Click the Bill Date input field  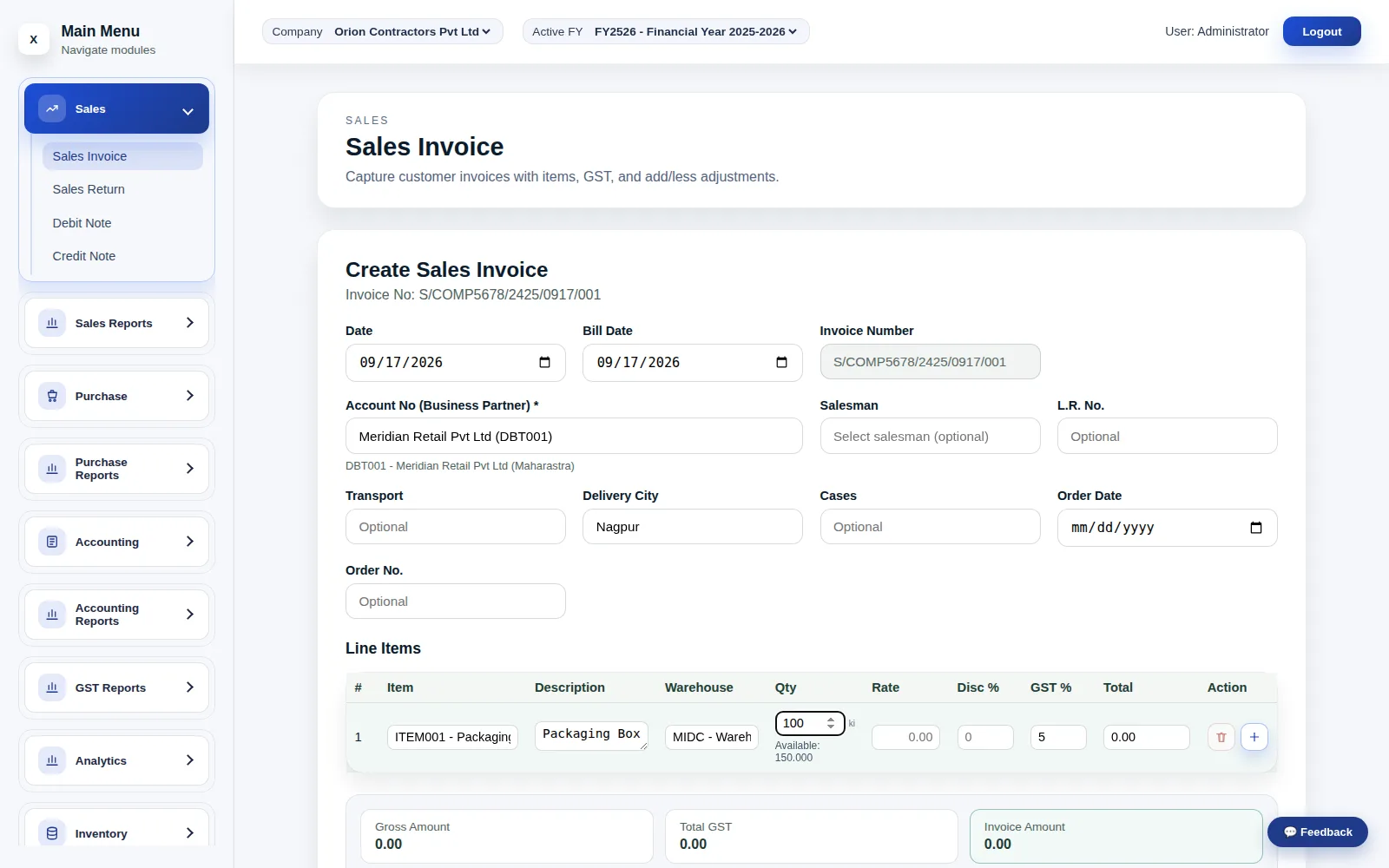(x=692, y=363)
